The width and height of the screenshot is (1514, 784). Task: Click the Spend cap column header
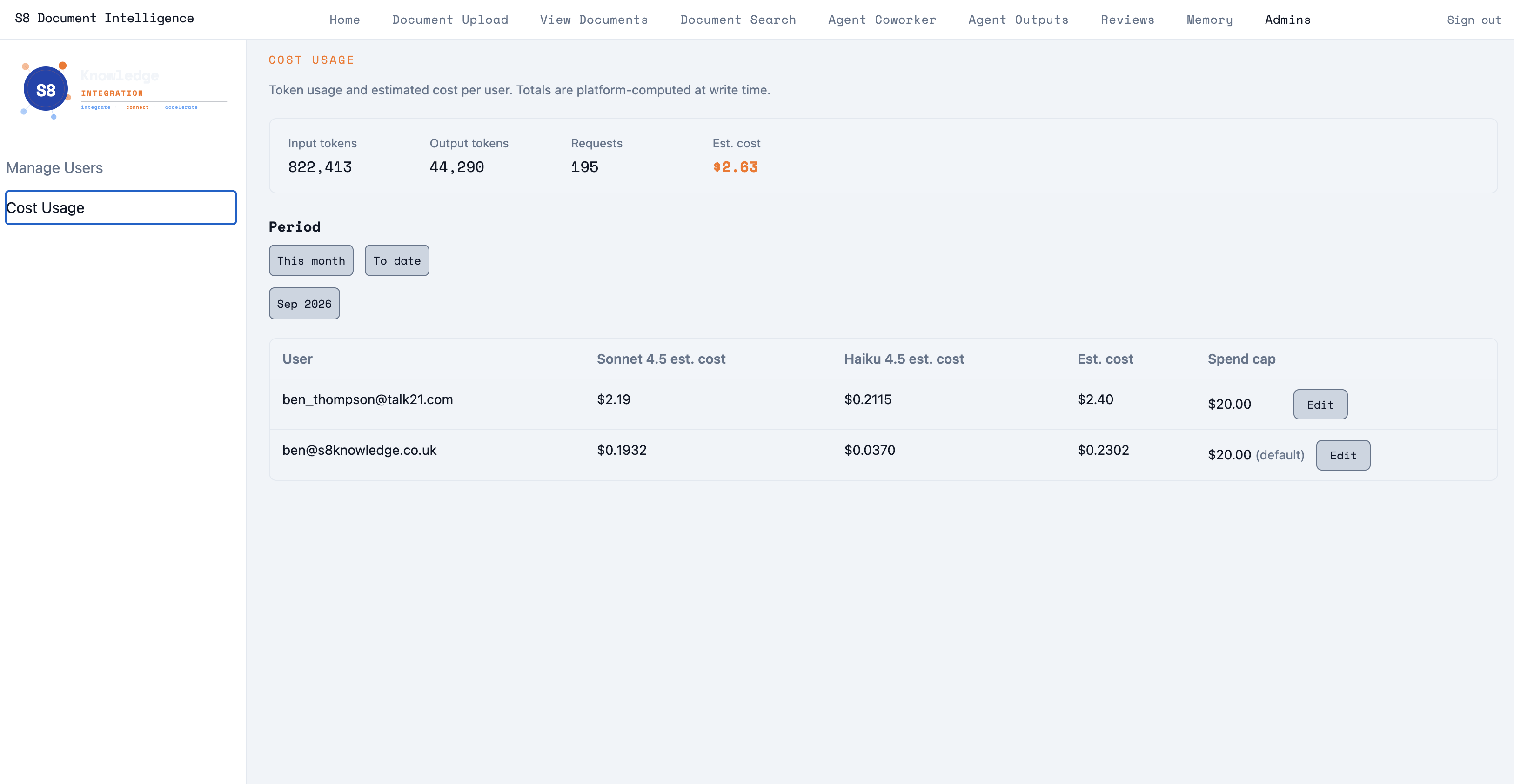pyautogui.click(x=1241, y=359)
